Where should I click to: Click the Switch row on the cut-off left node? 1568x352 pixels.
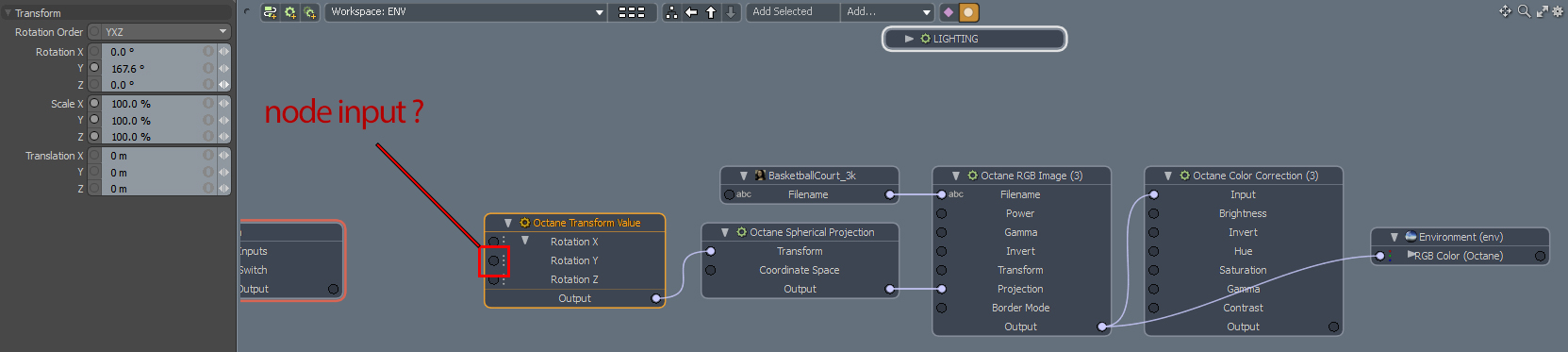click(290, 270)
